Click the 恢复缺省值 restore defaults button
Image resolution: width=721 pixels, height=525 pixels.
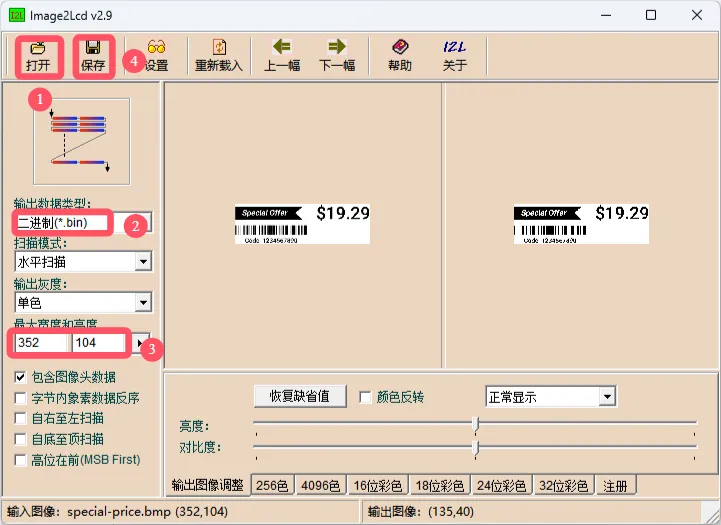[x=300, y=396]
